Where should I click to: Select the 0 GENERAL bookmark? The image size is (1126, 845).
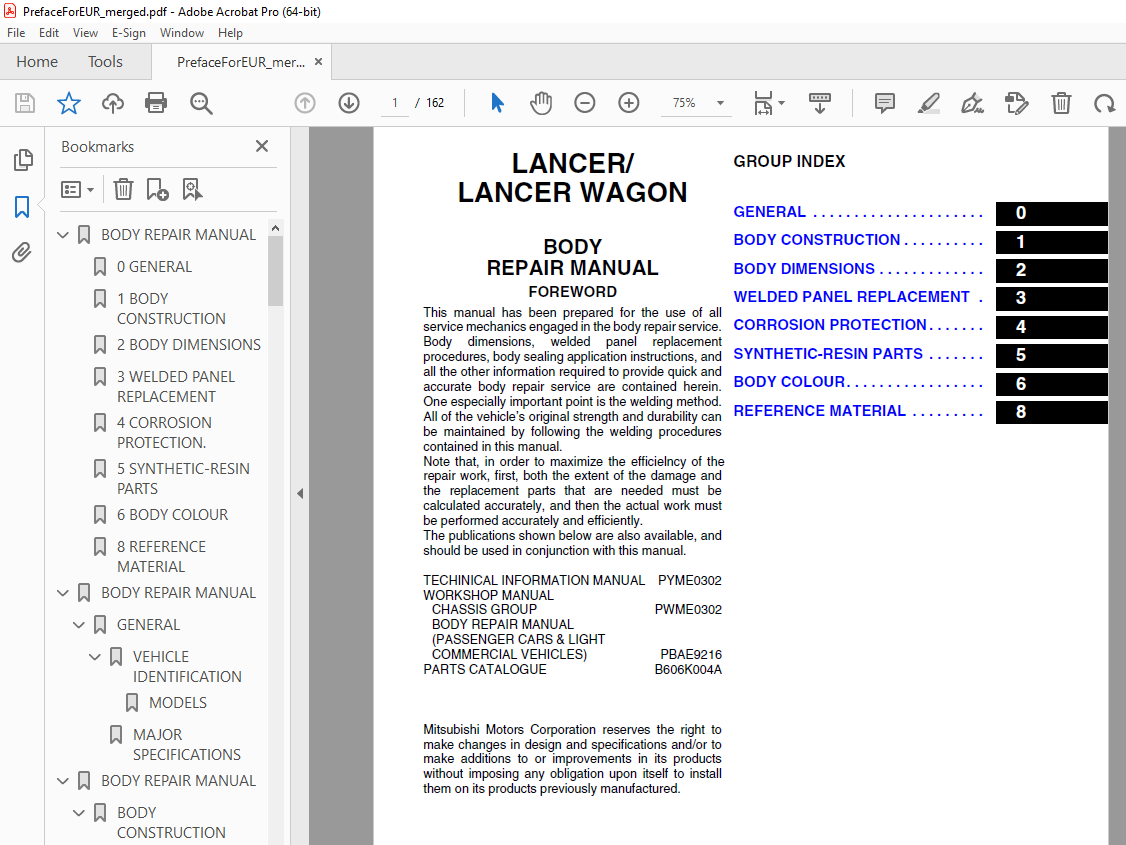[154, 267]
